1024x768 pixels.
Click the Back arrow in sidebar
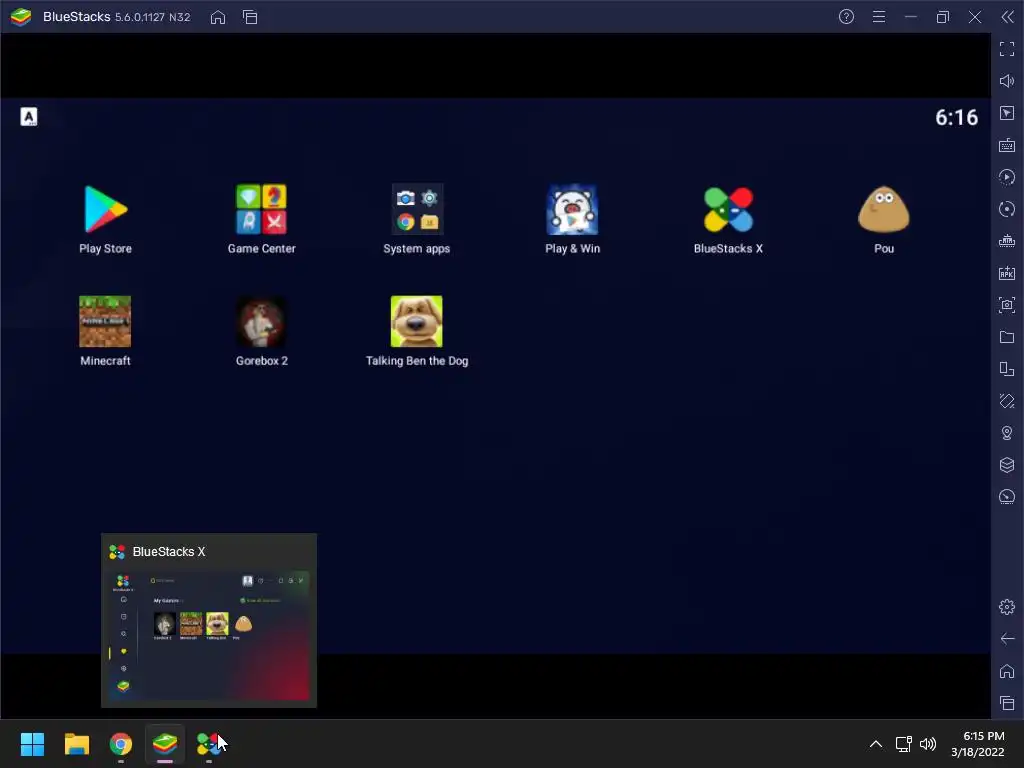tap(1007, 639)
